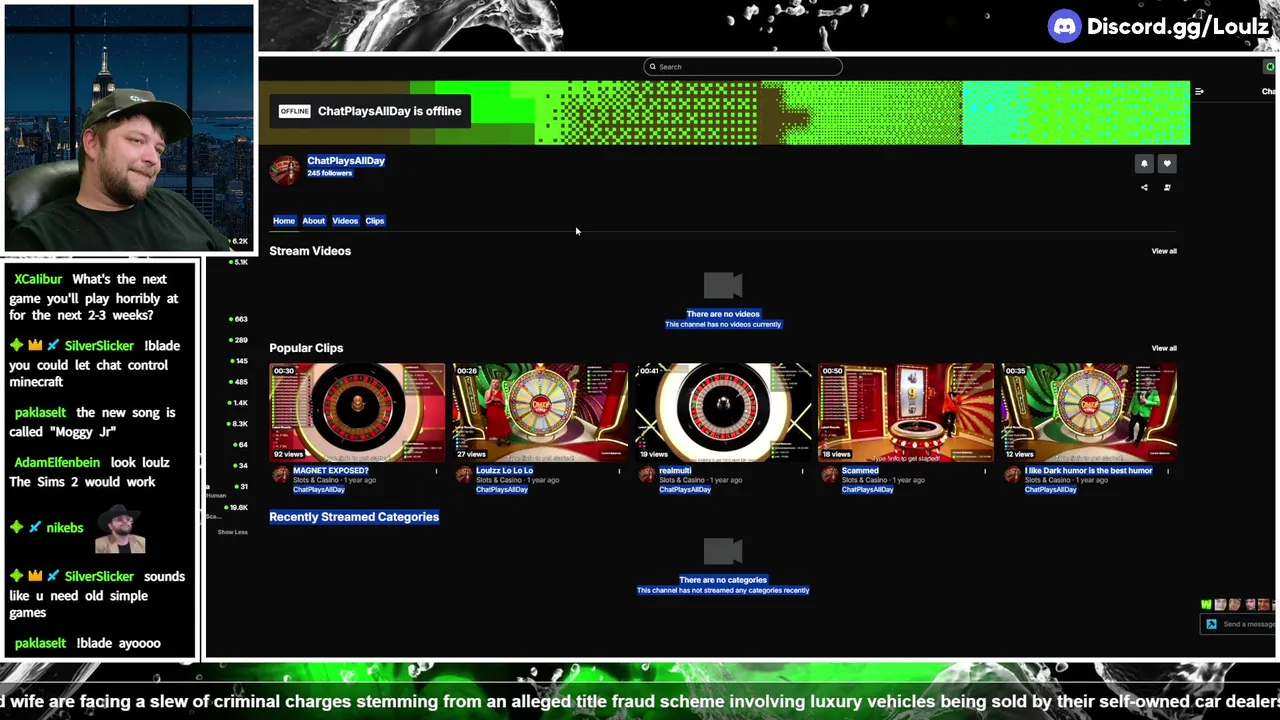This screenshot has width=1280, height=720.
Task: Click ChatPlaysAllDay under MAGNET EXPOSED? clip
Action: click(x=318, y=490)
